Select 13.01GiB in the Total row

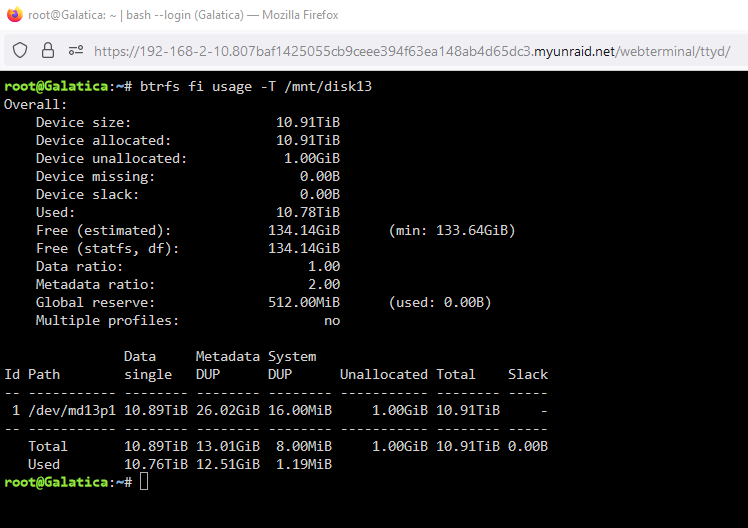[x=228, y=446]
